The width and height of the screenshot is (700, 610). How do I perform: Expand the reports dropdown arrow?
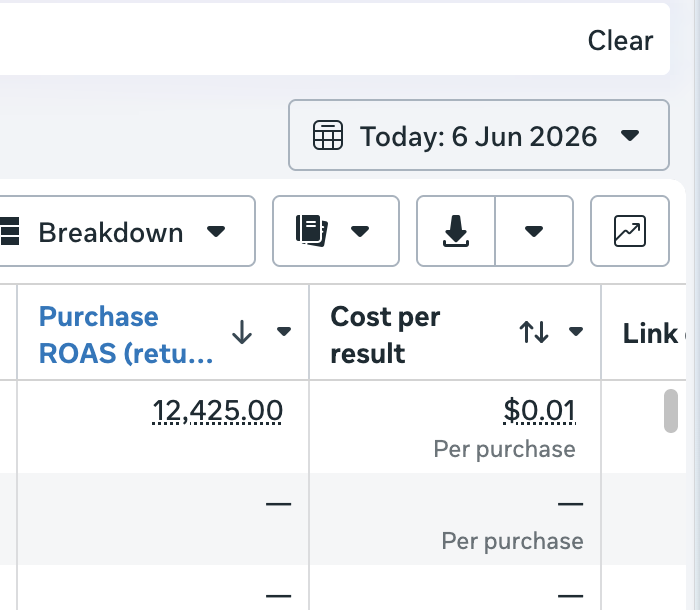click(359, 231)
